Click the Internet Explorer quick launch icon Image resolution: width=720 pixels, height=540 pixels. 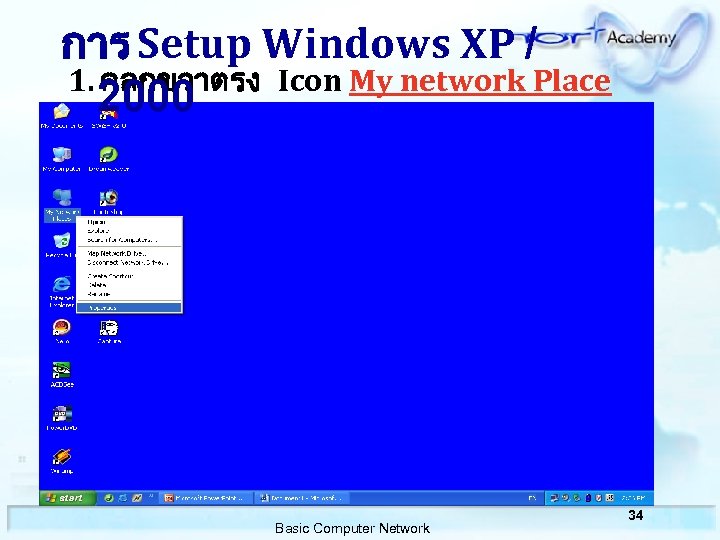pyautogui.click(x=123, y=498)
